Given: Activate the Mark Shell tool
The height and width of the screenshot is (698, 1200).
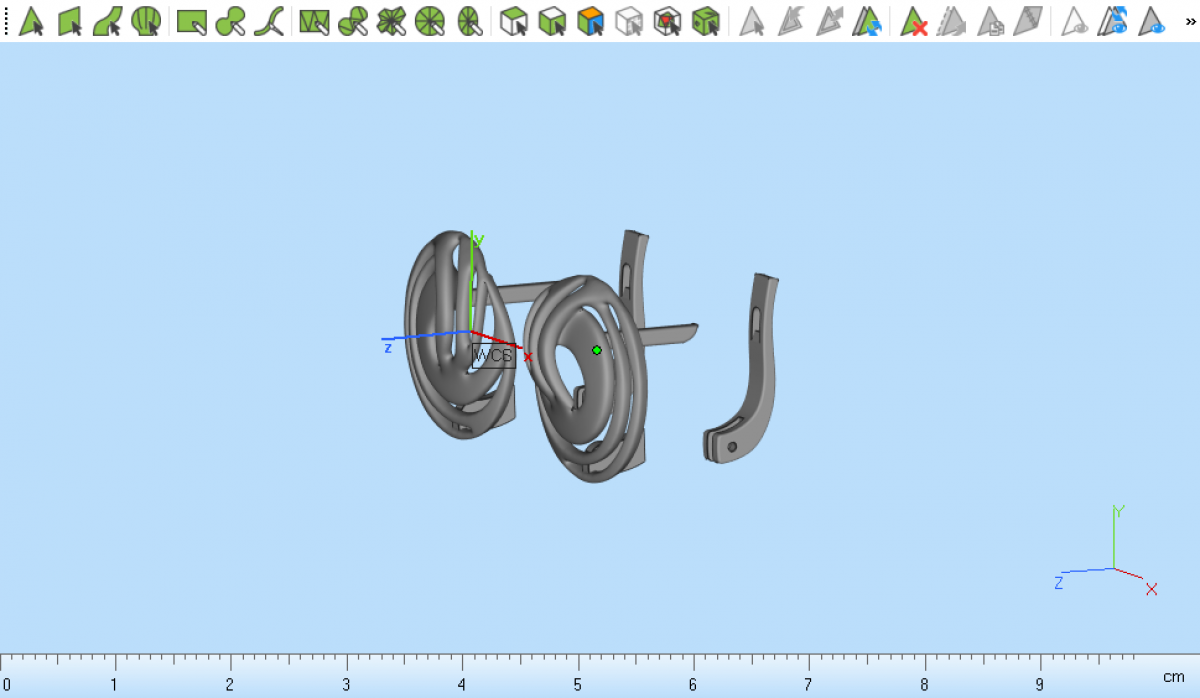Looking at the screenshot, I should pyautogui.click(x=146, y=21).
